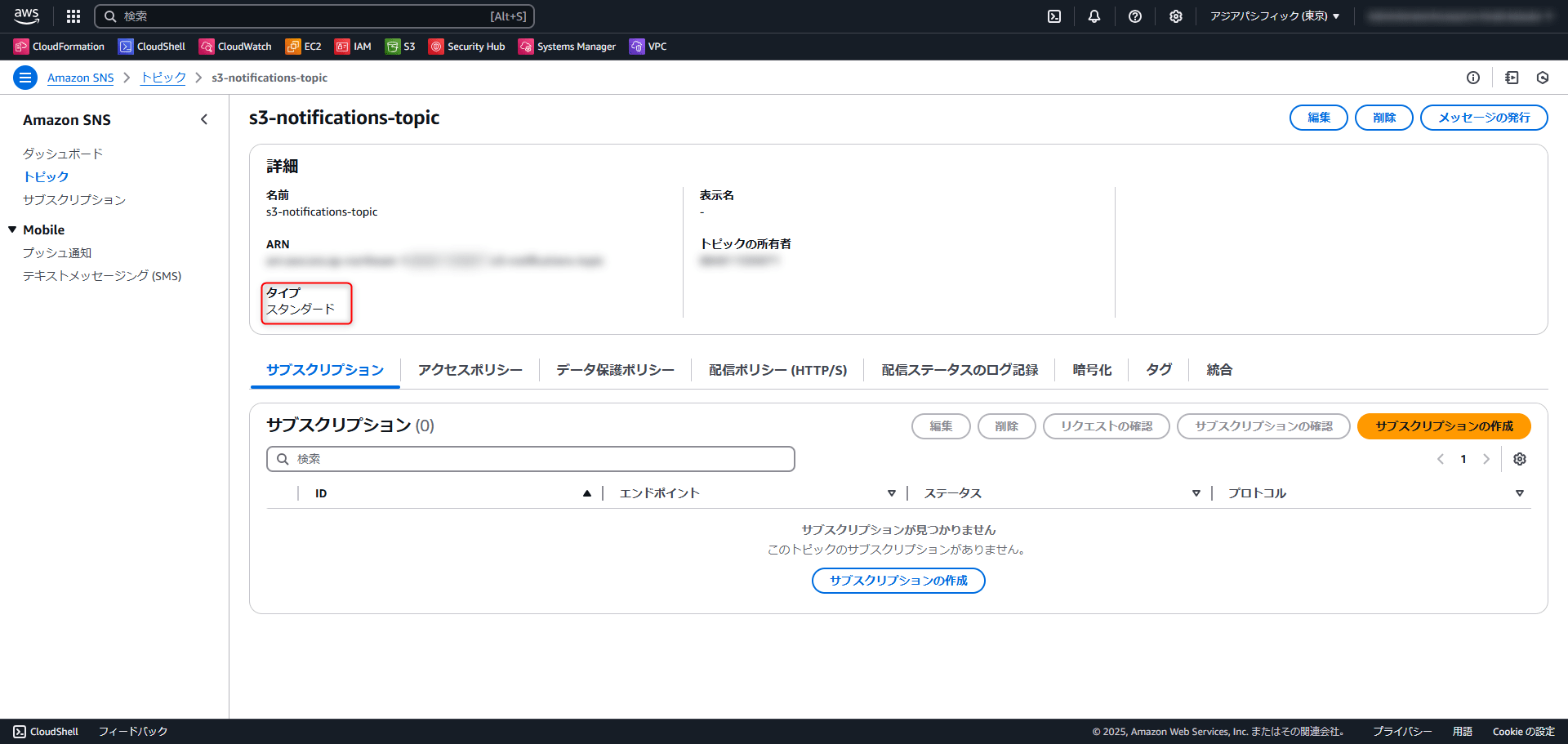This screenshot has height=744, width=1568.
Task: Click the topic 削除 button at top
Action: click(1384, 118)
